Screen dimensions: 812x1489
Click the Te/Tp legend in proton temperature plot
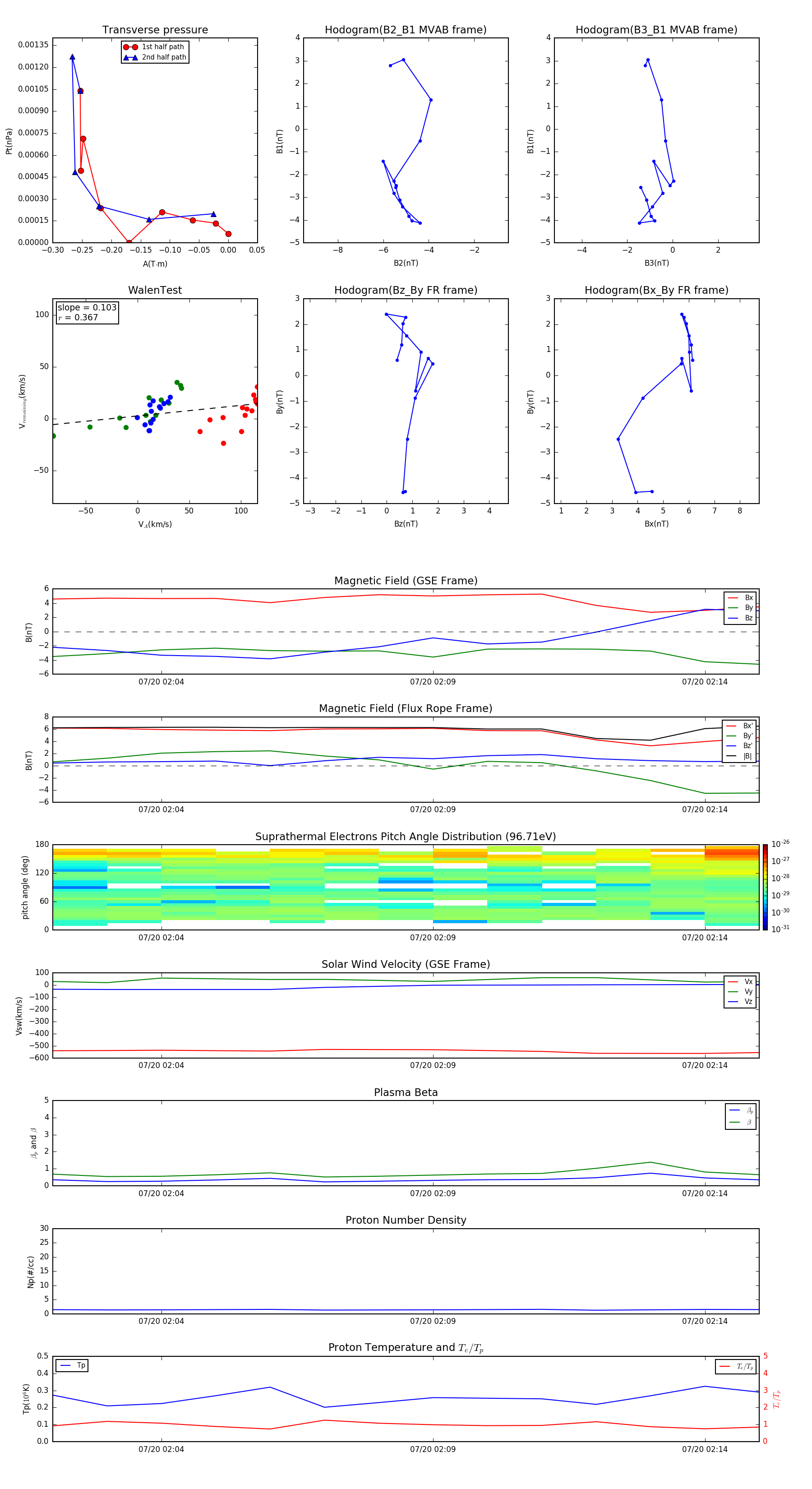[736, 1366]
